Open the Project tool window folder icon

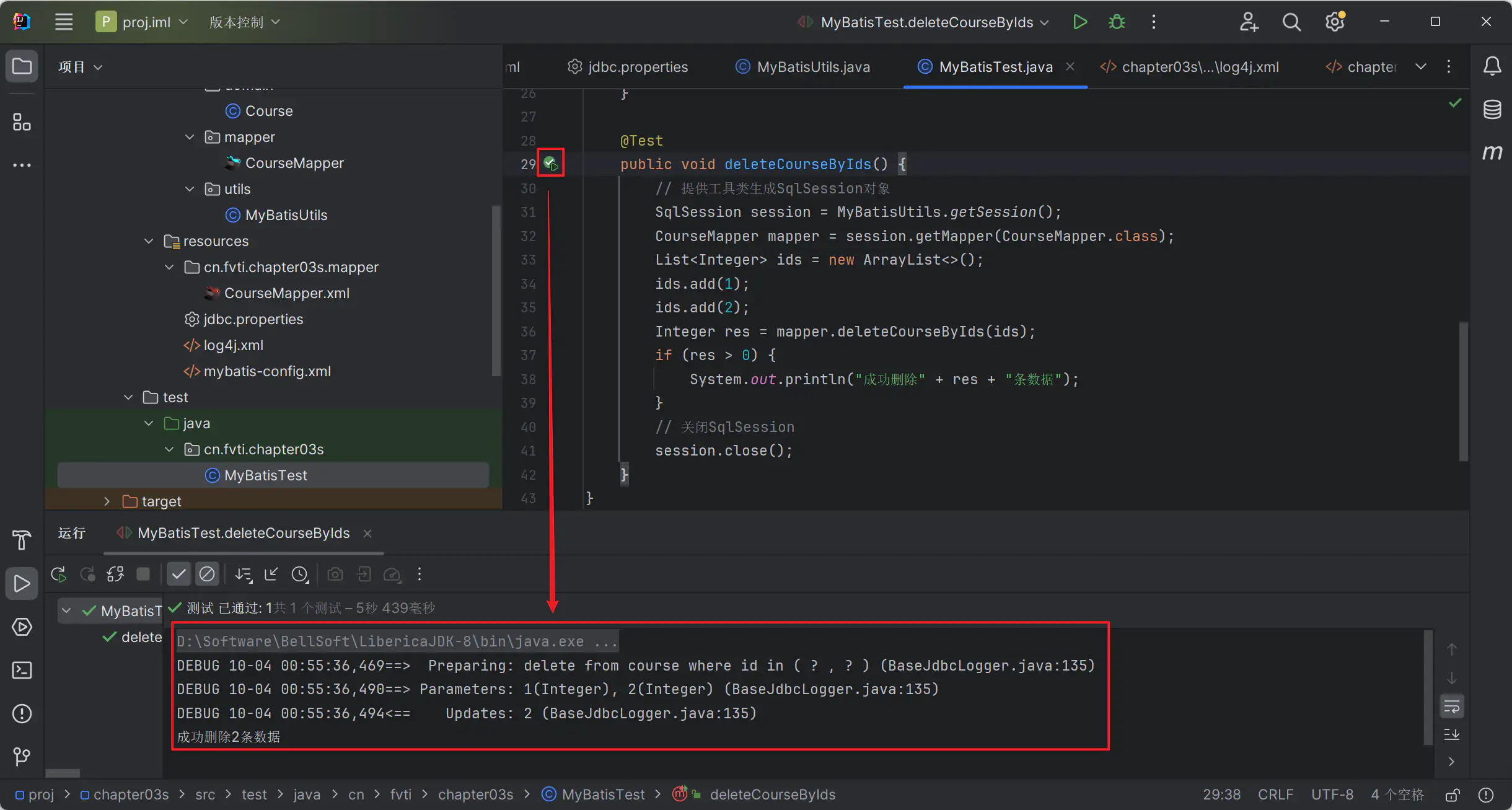pos(22,66)
